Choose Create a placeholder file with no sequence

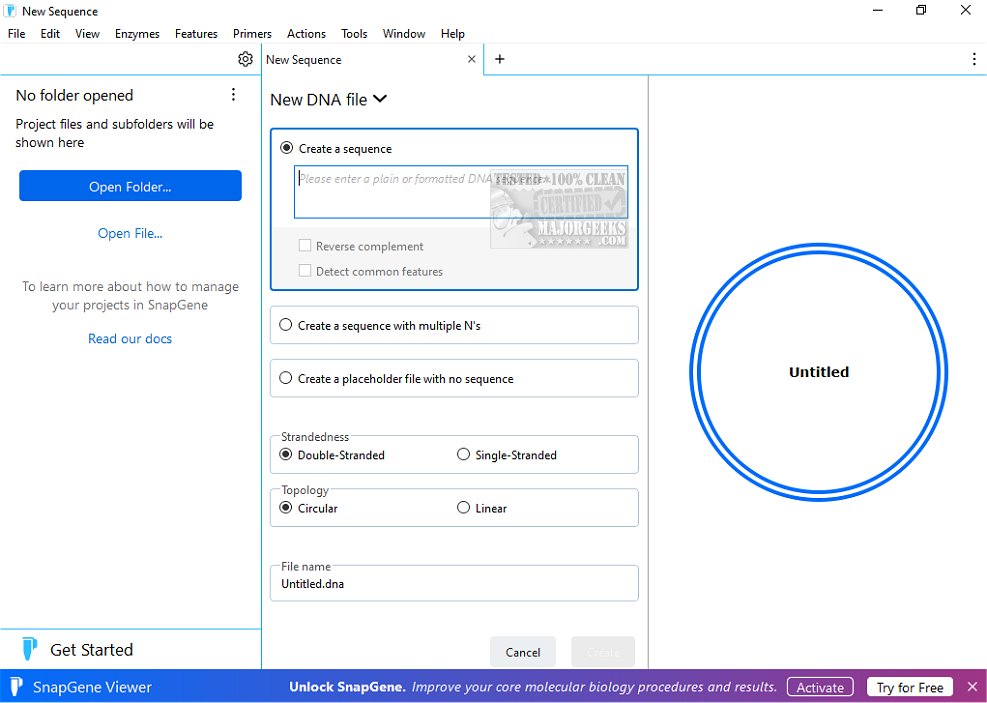click(284, 377)
